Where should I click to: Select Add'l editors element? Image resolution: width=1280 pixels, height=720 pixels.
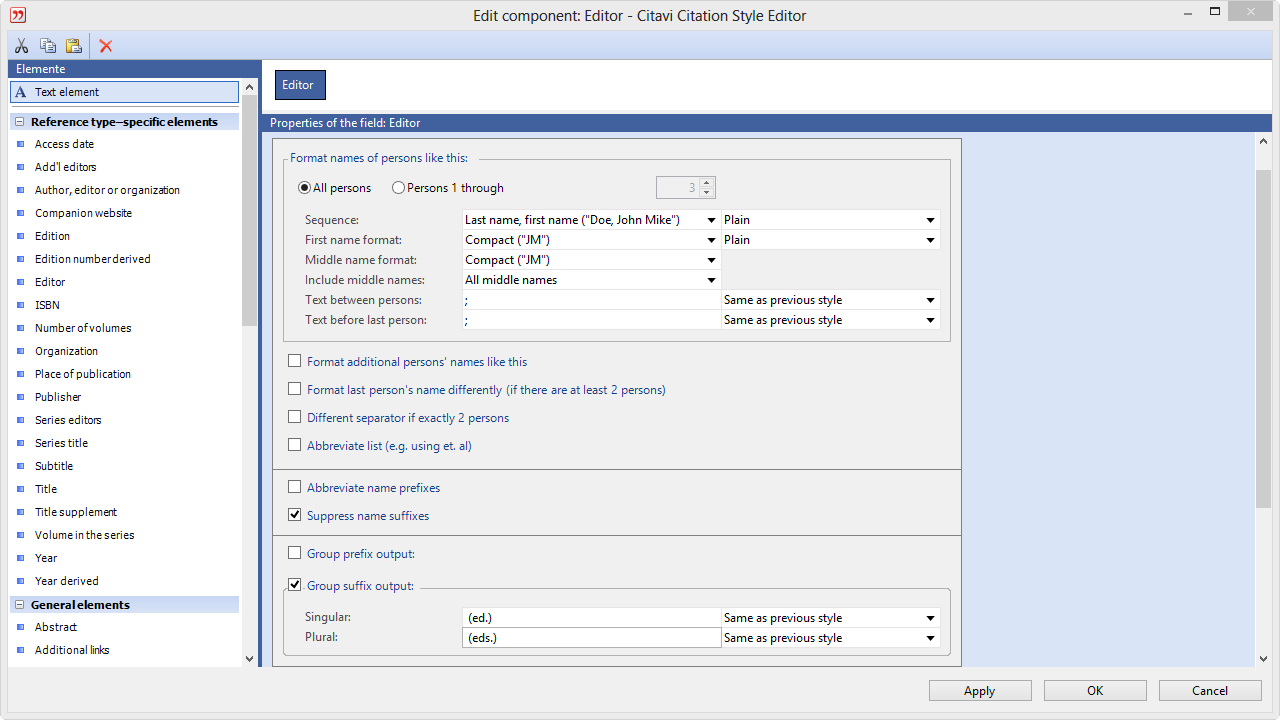65,167
